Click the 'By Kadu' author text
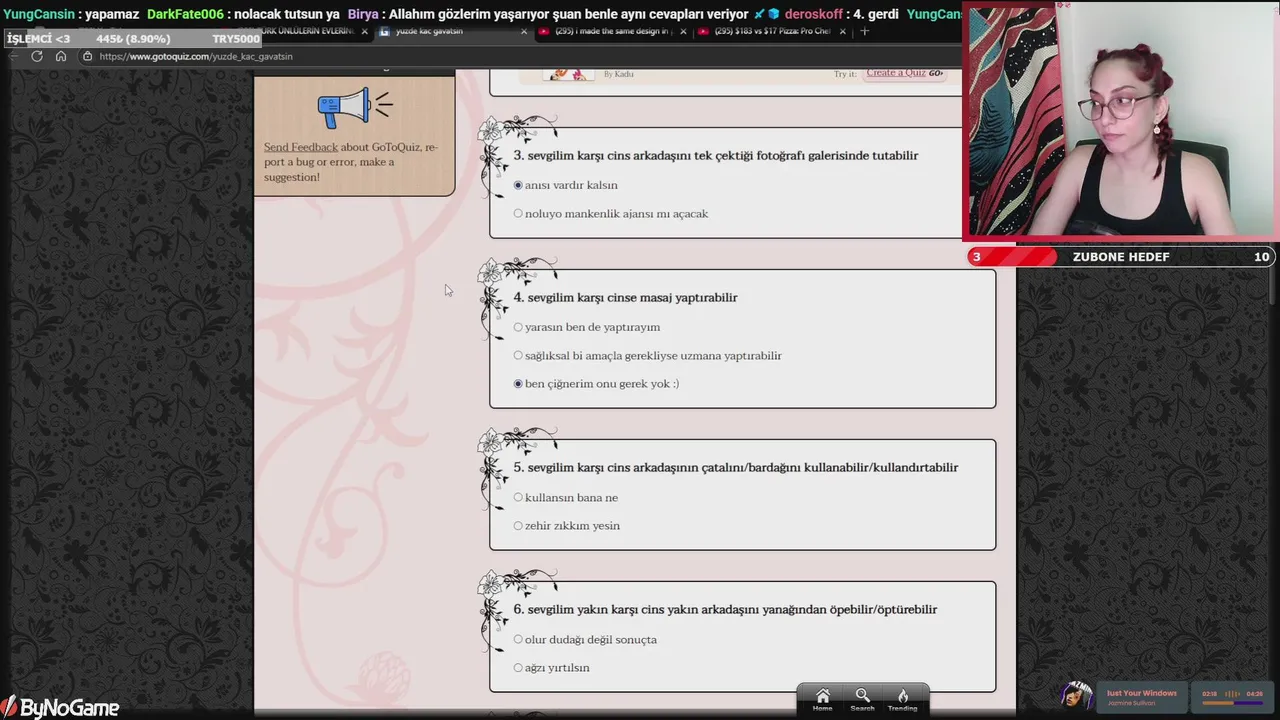 [x=619, y=74]
